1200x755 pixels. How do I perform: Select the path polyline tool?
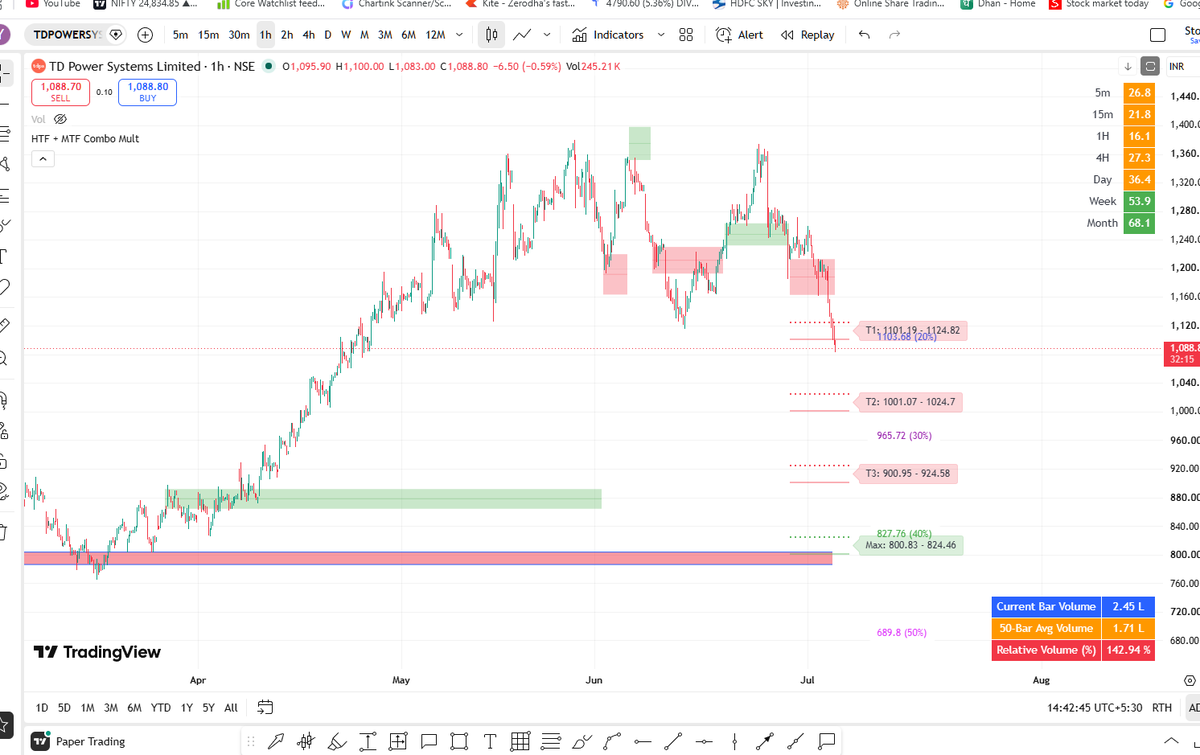pos(612,741)
